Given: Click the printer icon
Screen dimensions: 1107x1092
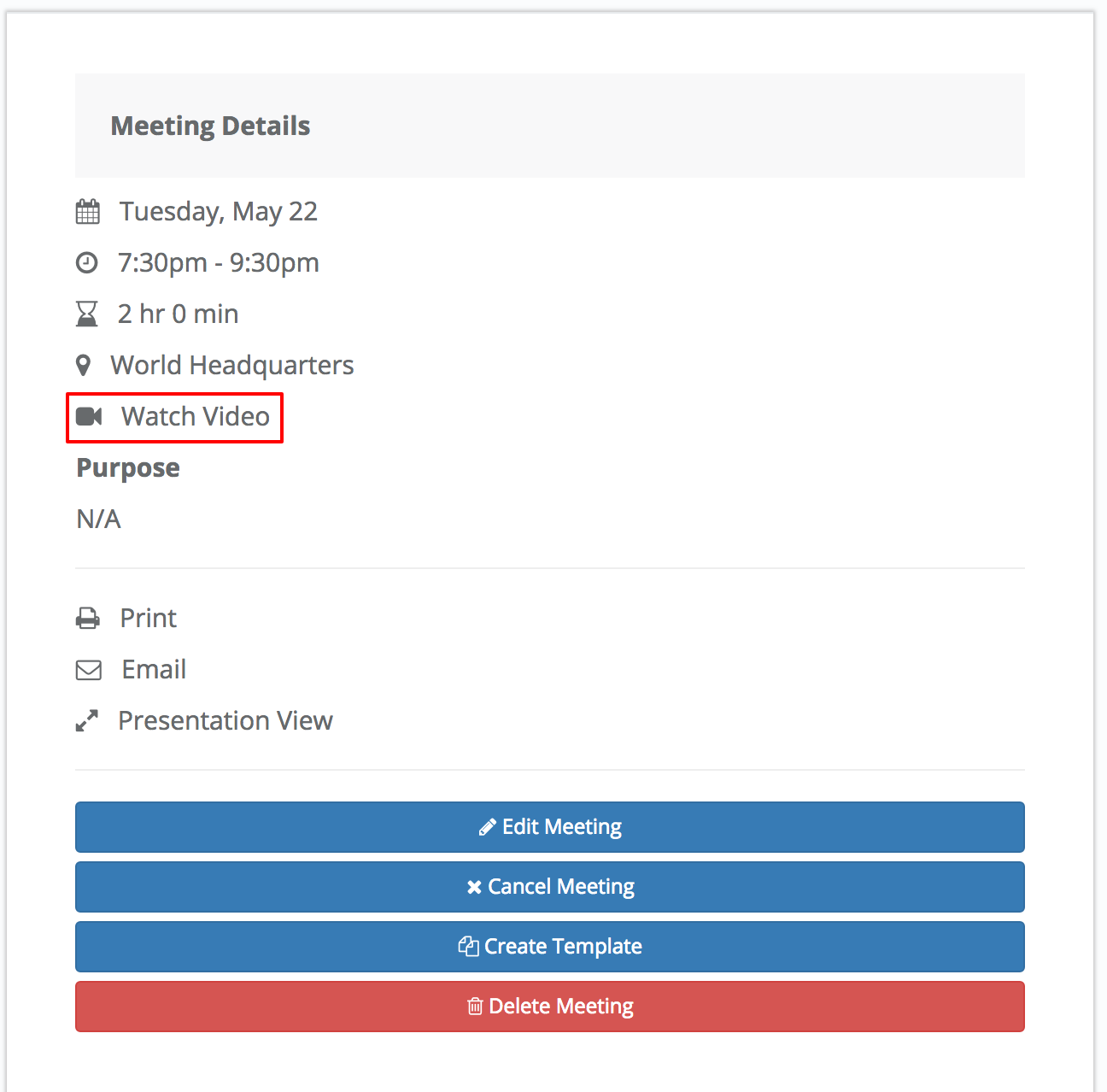Looking at the screenshot, I should click(x=88, y=618).
